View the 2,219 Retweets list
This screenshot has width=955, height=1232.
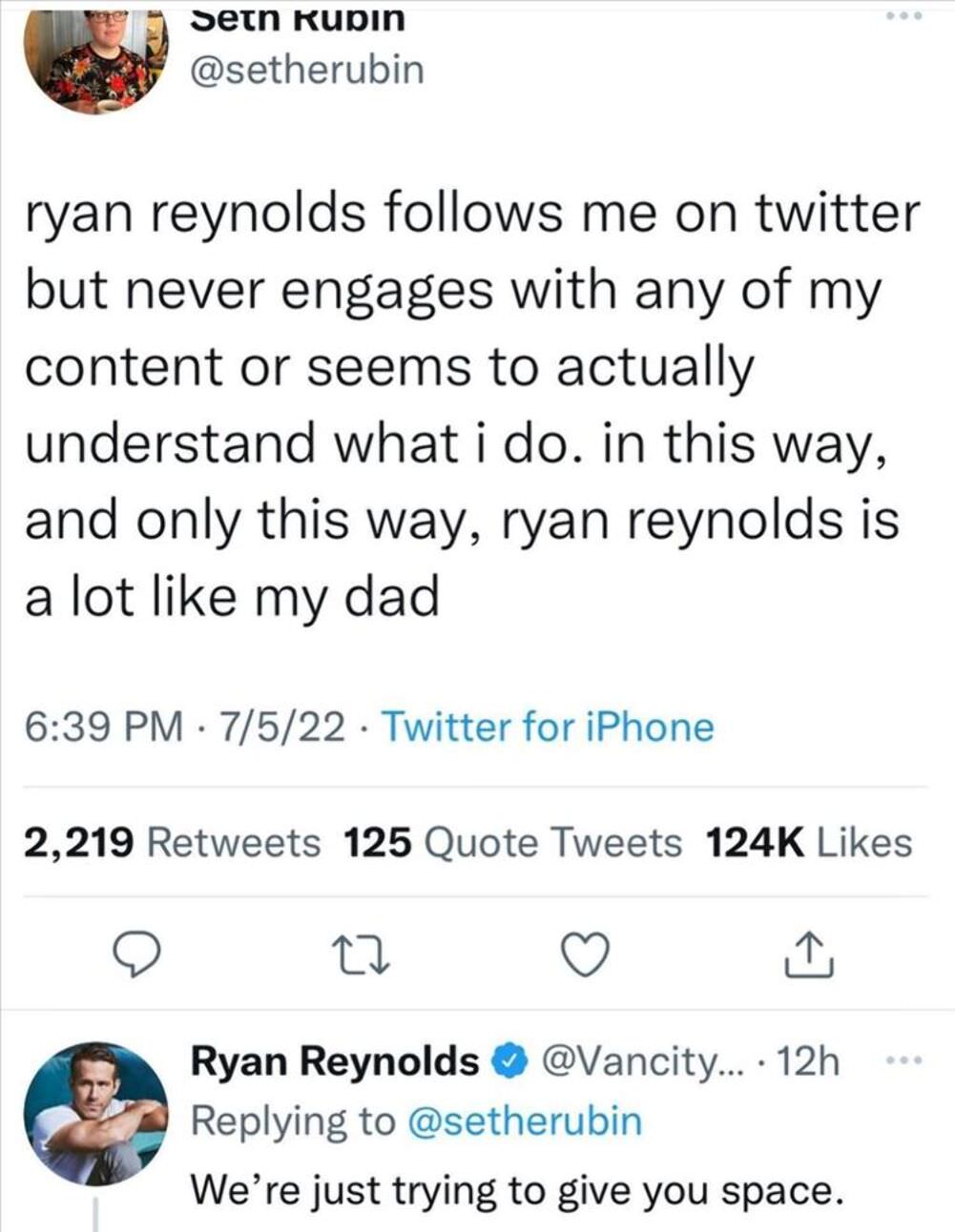(x=173, y=843)
